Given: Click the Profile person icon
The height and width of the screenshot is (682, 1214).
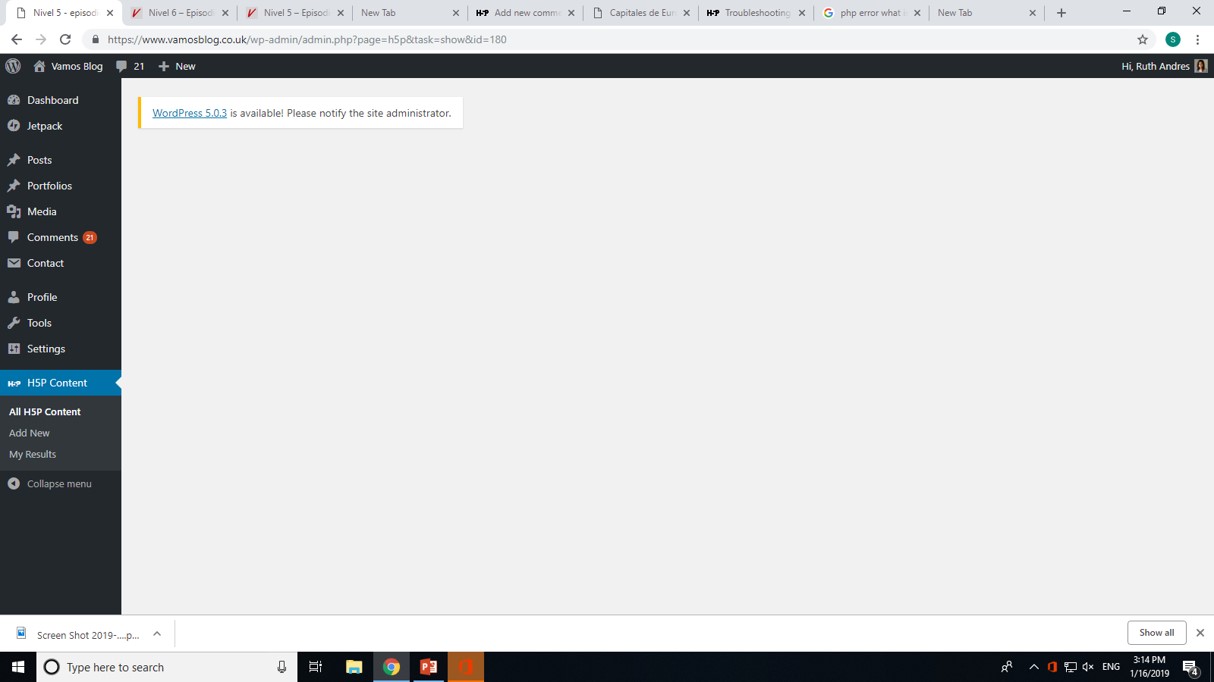Looking at the screenshot, I should (x=14, y=297).
